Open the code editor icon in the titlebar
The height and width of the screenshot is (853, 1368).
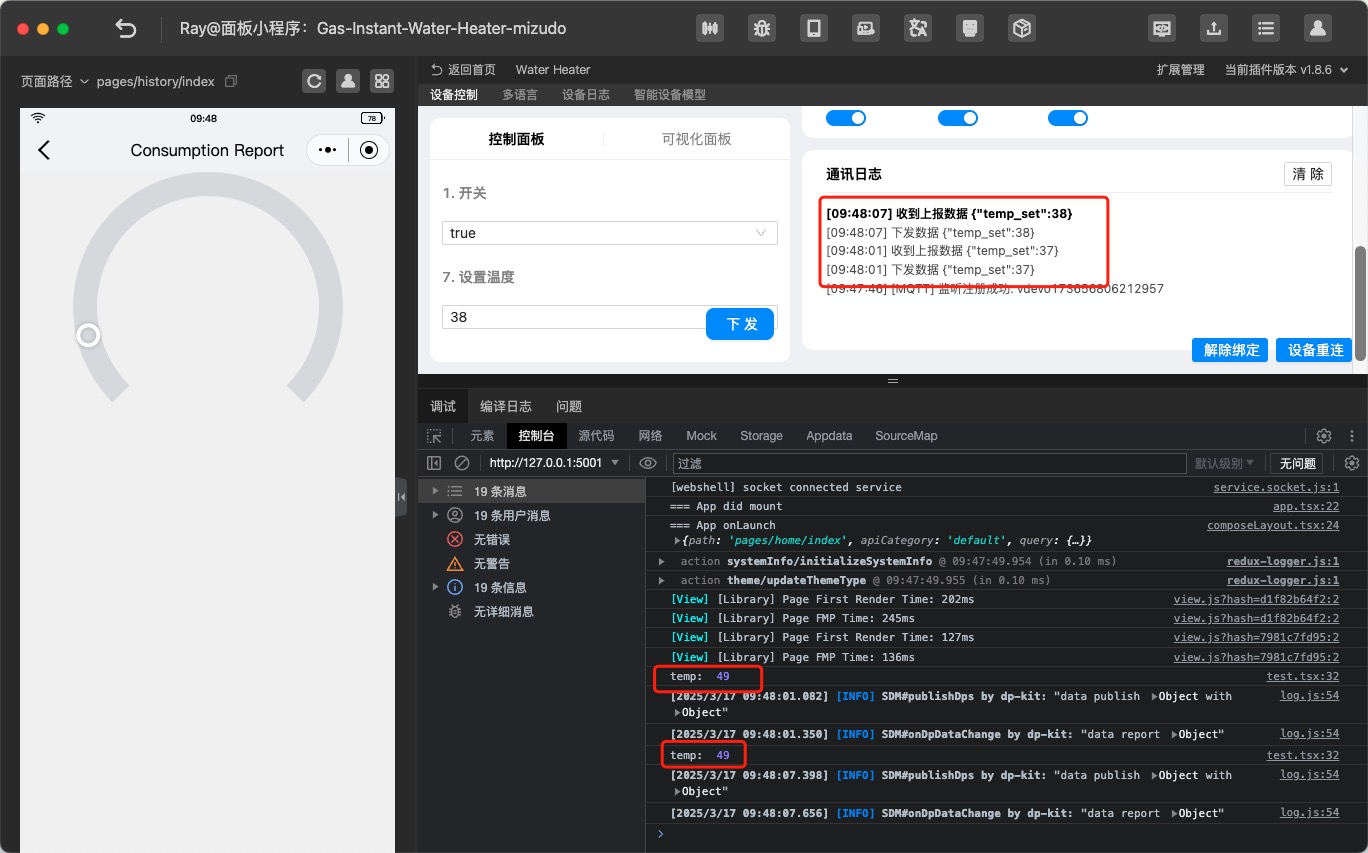(1162, 28)
